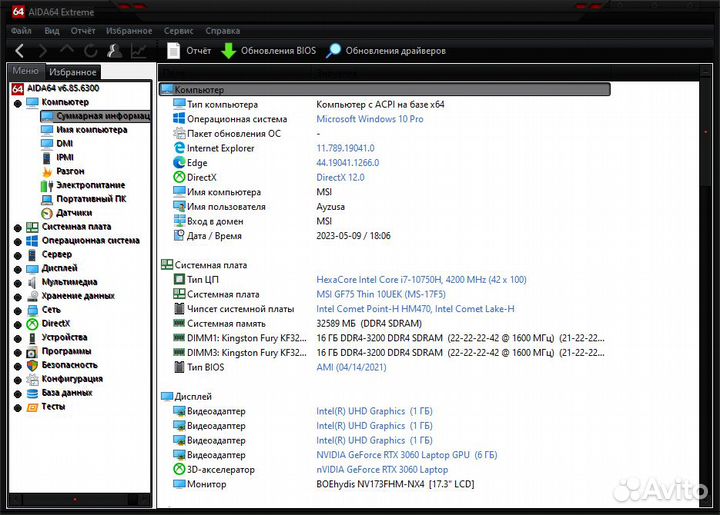Open NVIDIA GeForce RTX 3060 Laptop GPU link
This screenshot has width=720, height=515.
[406, 455]
